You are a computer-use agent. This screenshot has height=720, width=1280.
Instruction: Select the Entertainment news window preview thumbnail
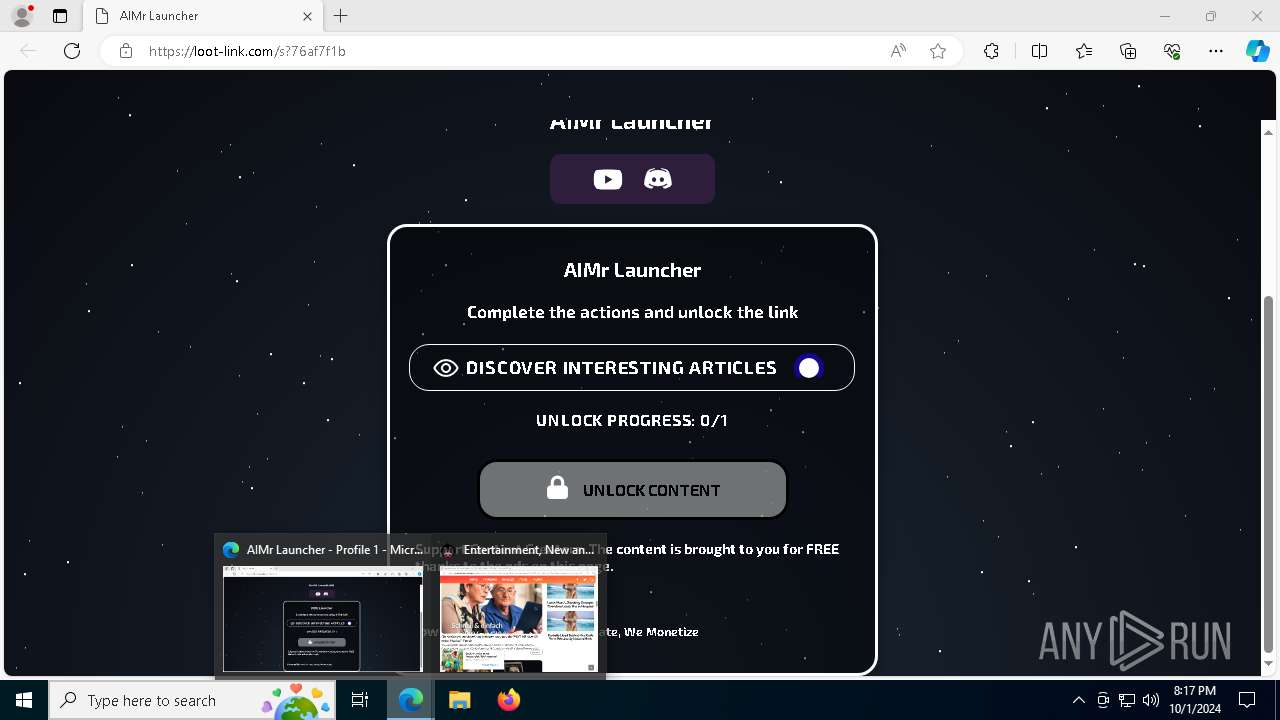click(x=518, y=619)
